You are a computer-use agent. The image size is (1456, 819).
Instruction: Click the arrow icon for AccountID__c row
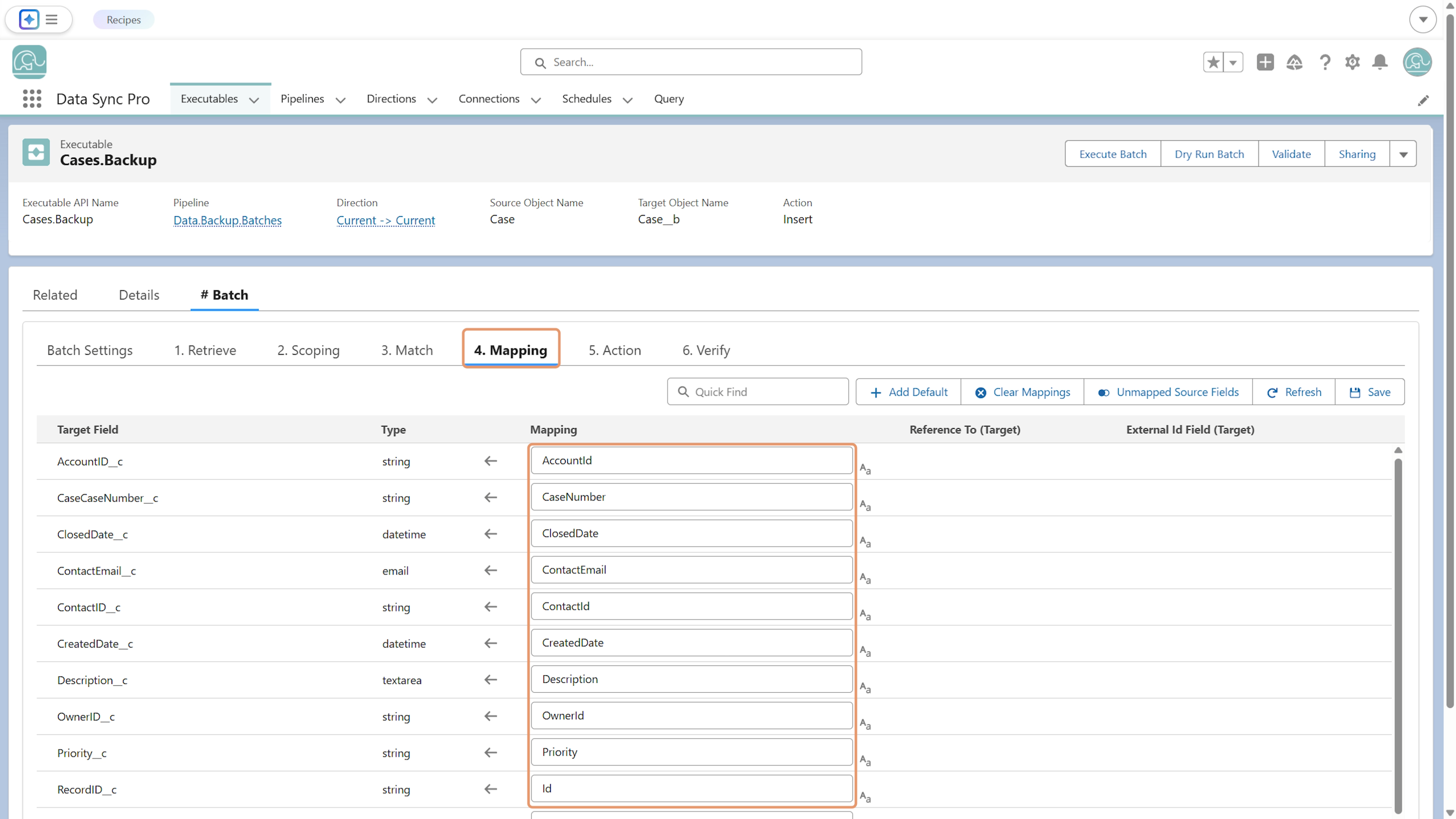491,461
